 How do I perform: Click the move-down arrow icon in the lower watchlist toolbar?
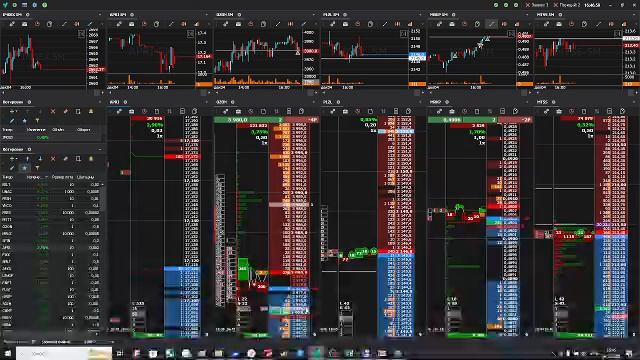click(x=40, y=158)
